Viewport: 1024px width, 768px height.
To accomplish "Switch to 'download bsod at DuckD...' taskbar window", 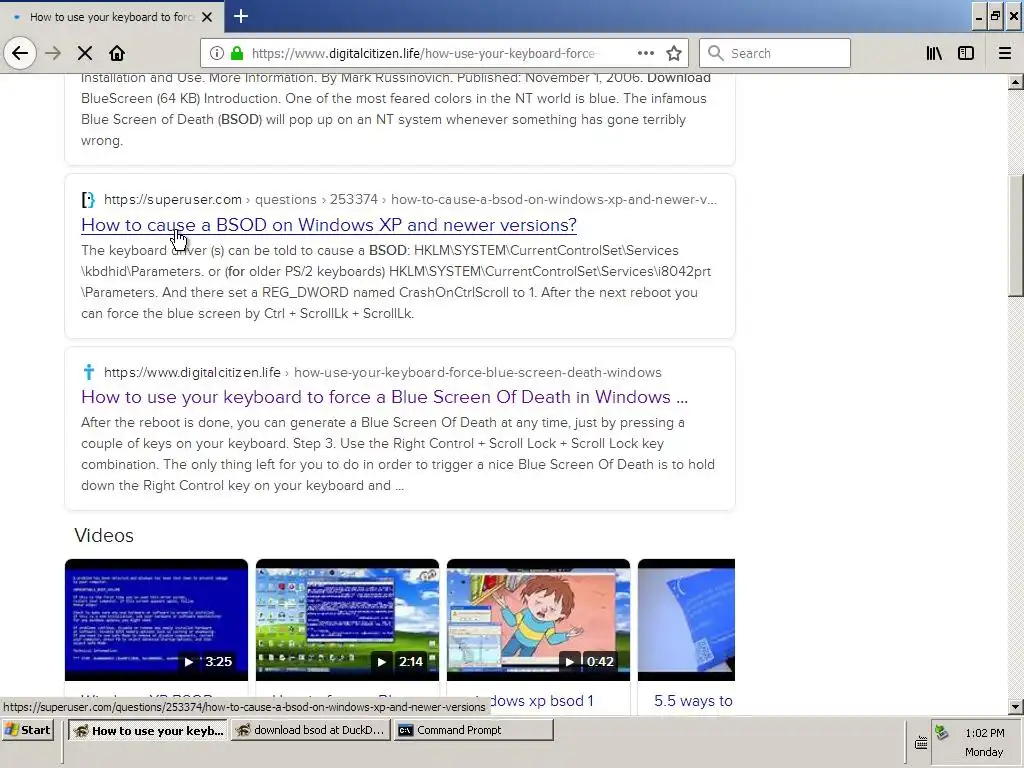I will [311, 730].
